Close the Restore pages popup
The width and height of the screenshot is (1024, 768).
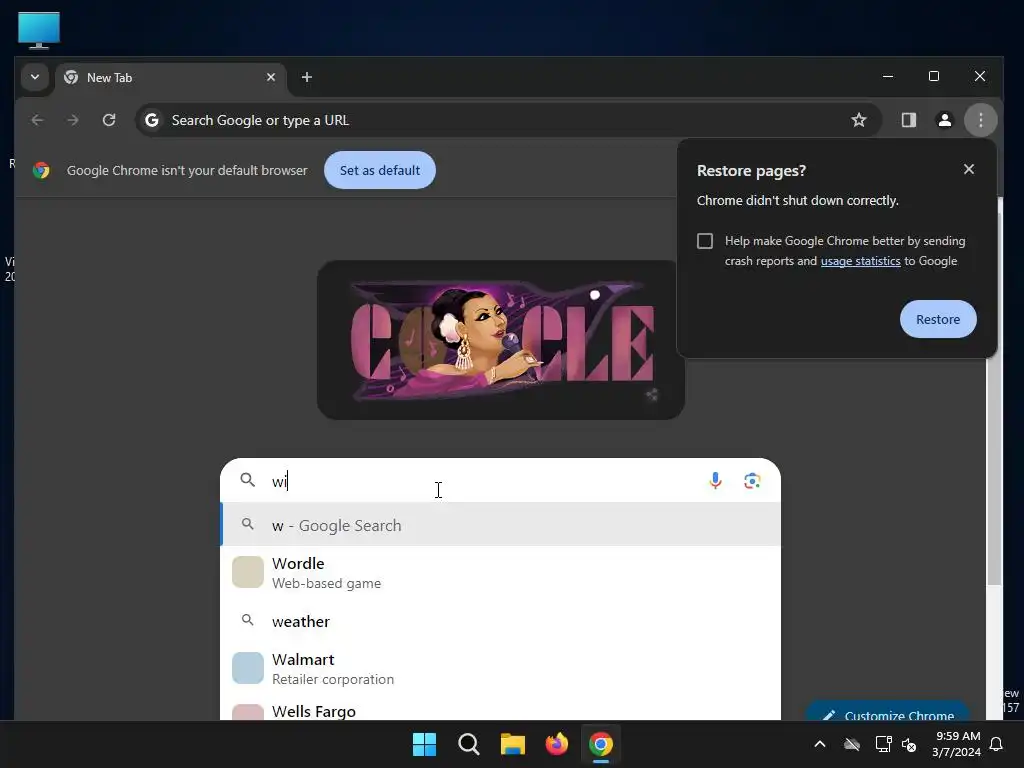pos(968,170)
